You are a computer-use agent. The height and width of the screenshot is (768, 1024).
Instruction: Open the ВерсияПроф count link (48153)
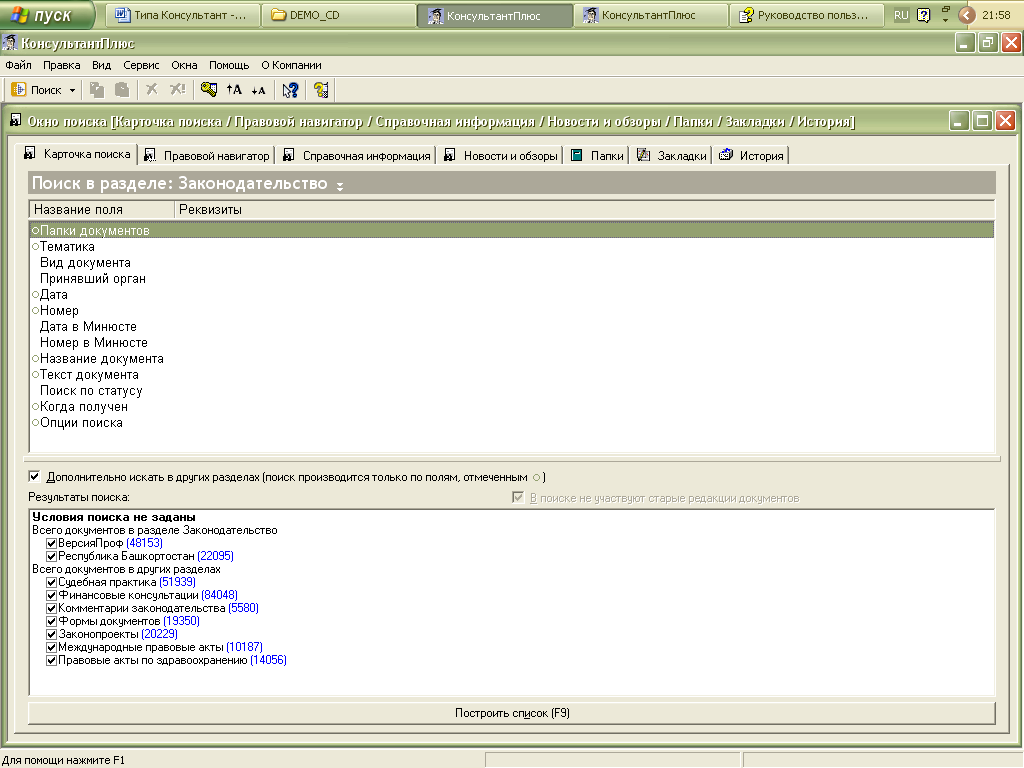(x=144, y=543)
